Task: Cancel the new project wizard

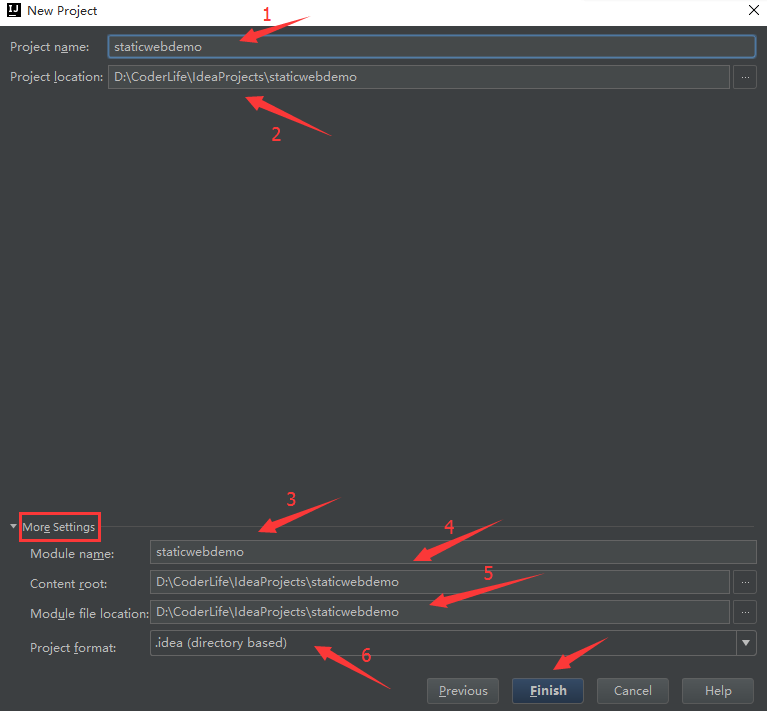Action: pyautogui.click(x=632, y=690)
